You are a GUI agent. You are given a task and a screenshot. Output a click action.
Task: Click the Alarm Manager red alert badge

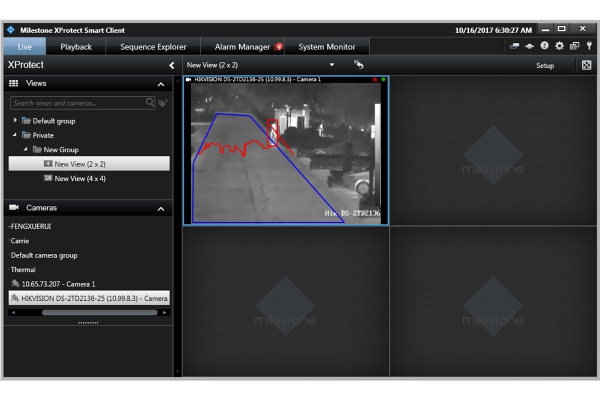click(279, 47)
